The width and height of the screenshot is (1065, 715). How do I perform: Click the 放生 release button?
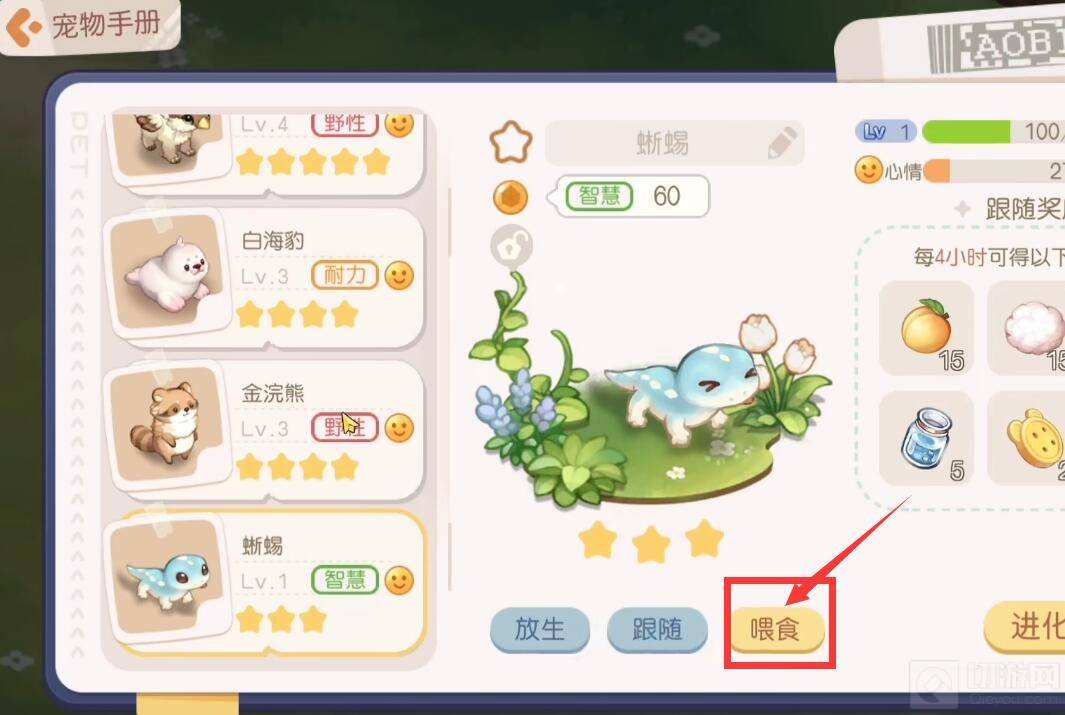539,629
